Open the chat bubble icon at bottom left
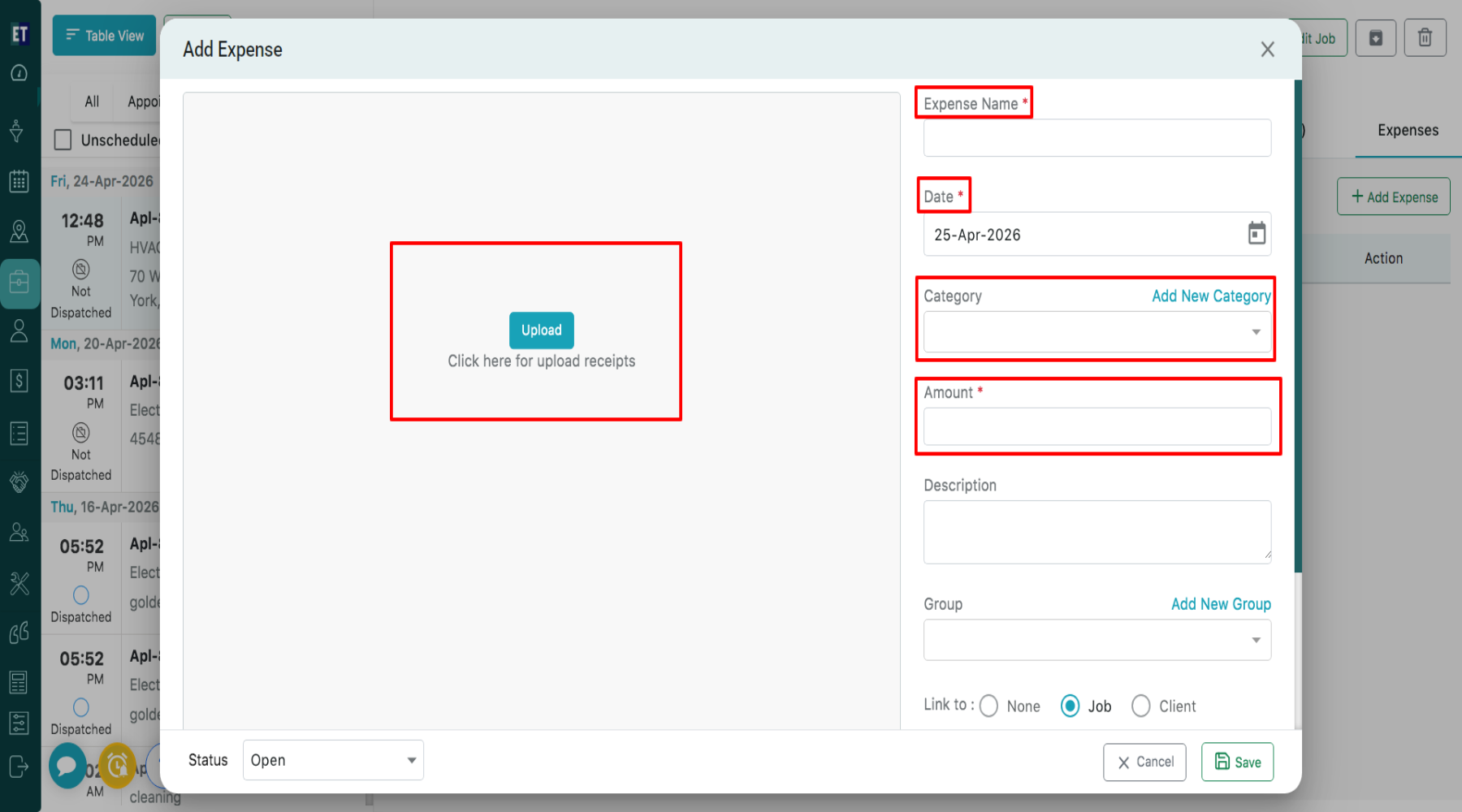The image size is (1462, 812). pyautogui.click(x=67, y=766)
